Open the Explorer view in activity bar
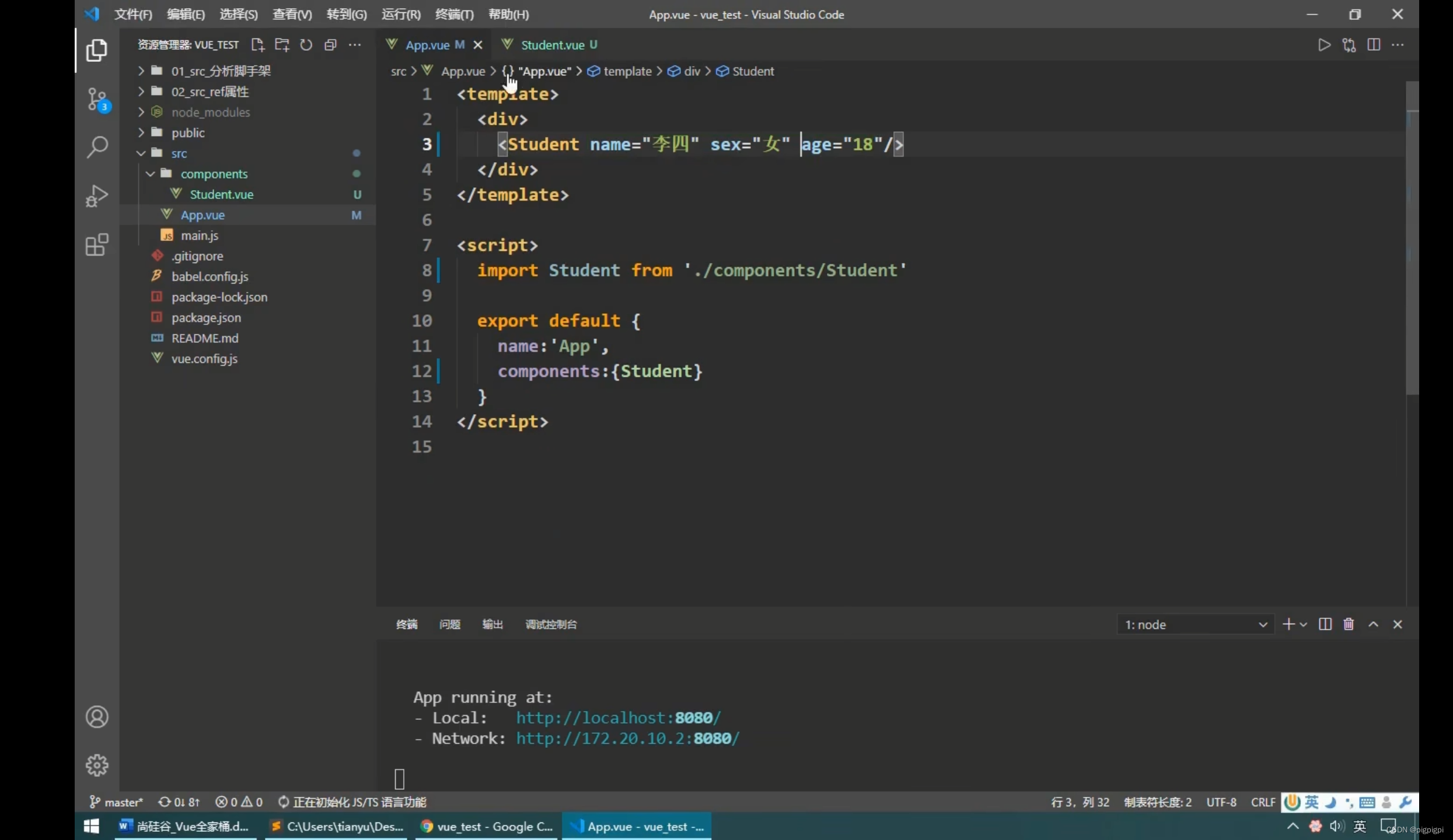 (x=97, y=50)
